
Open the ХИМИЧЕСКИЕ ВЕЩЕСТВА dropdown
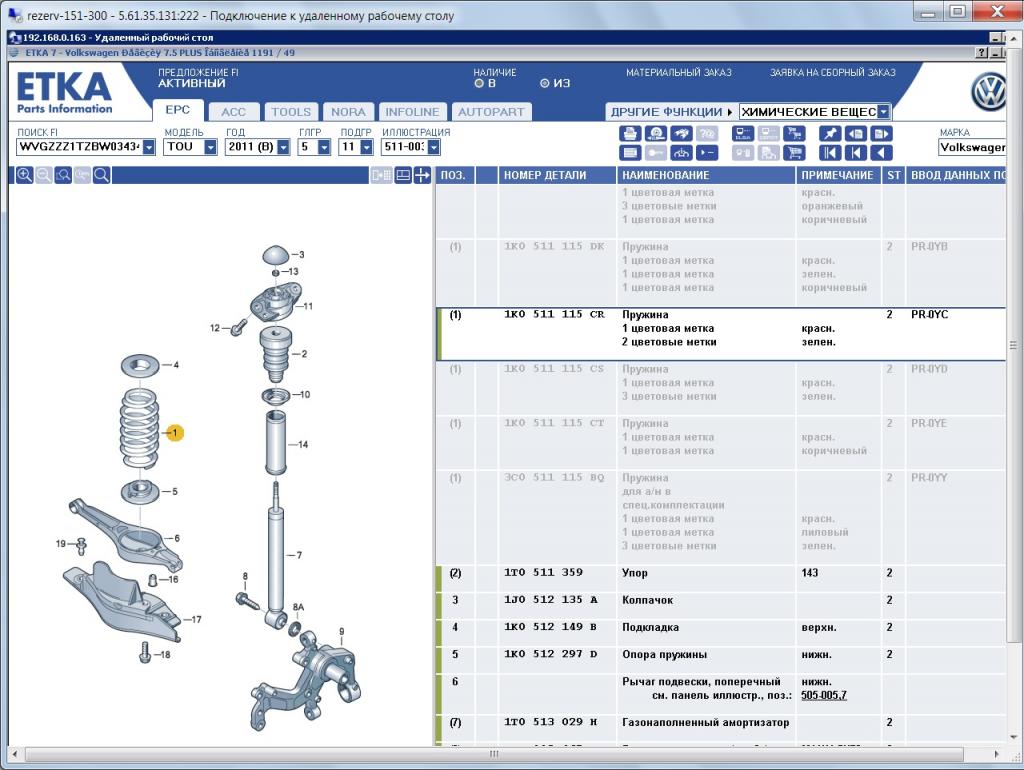pyautogui.click(x=883, y=112)
